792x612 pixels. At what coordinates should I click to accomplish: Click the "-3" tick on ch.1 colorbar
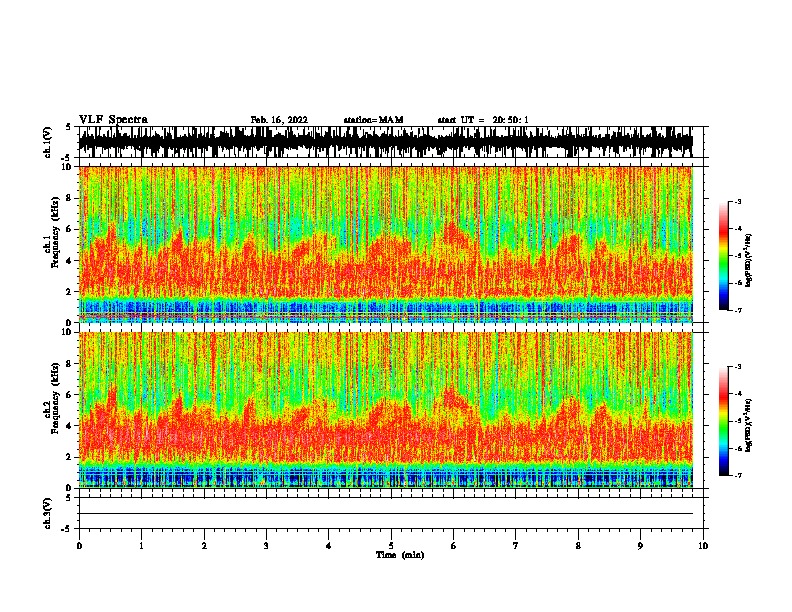[737, 202]
